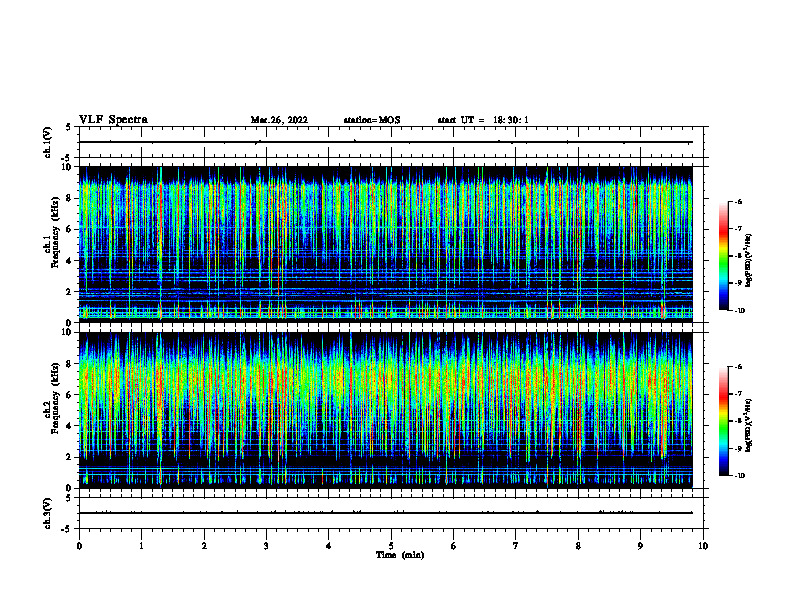Image resolution: width=792 pixels, height=612 pixels.
Task: Click the "0" frequency tick of ch.1 panel
Action: pos(71,323)
